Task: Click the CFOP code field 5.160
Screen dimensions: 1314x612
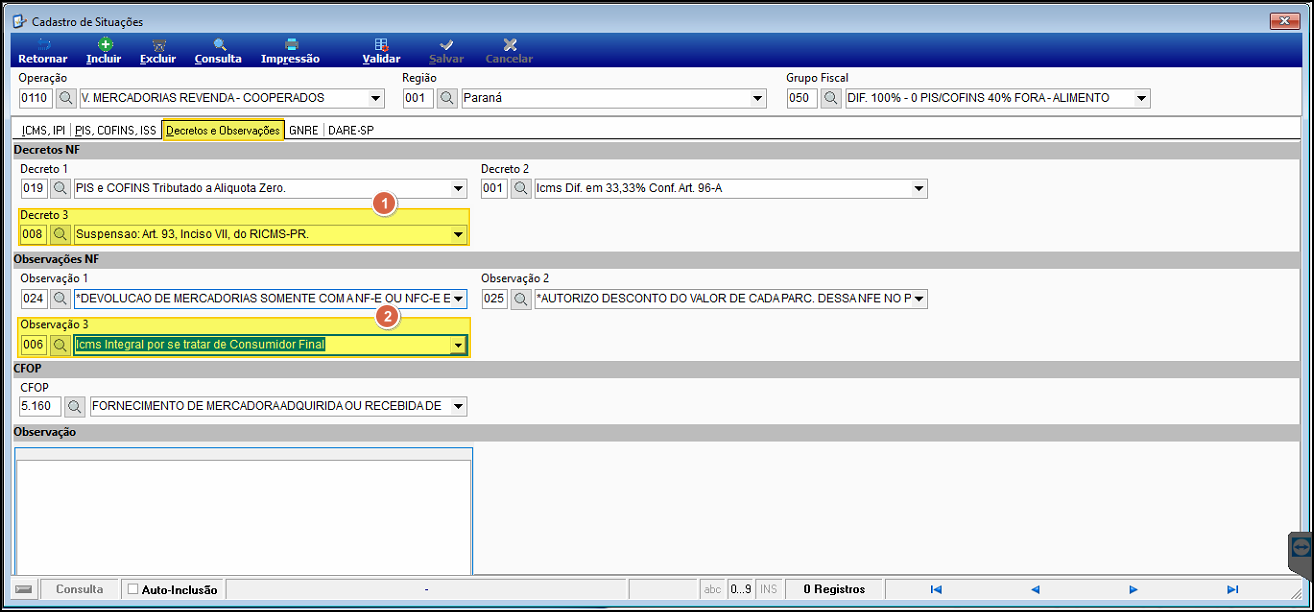Action: [x=40, y=406]
